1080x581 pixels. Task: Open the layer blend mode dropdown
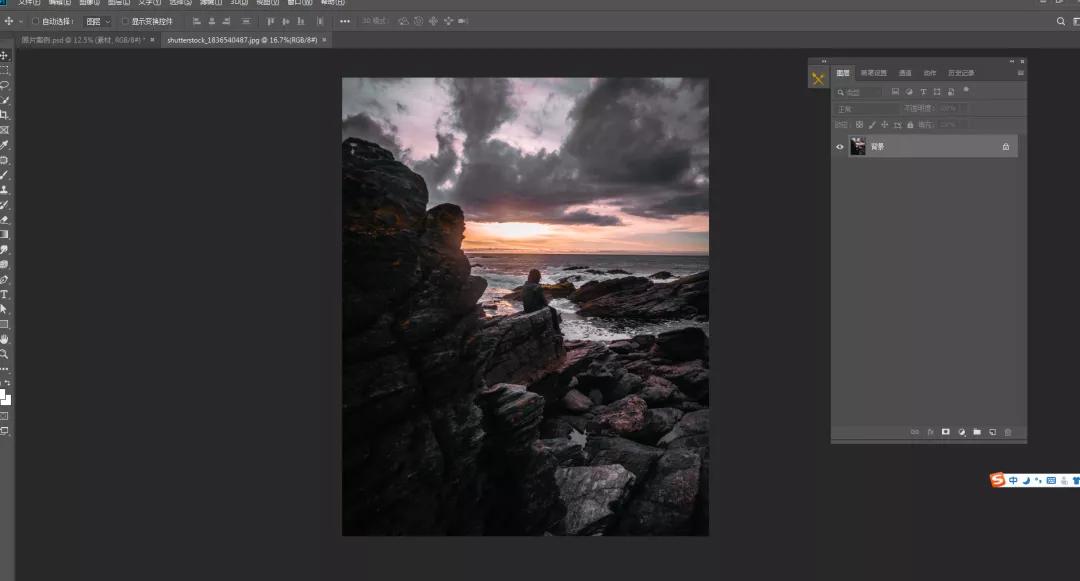(x=866, y=108)
